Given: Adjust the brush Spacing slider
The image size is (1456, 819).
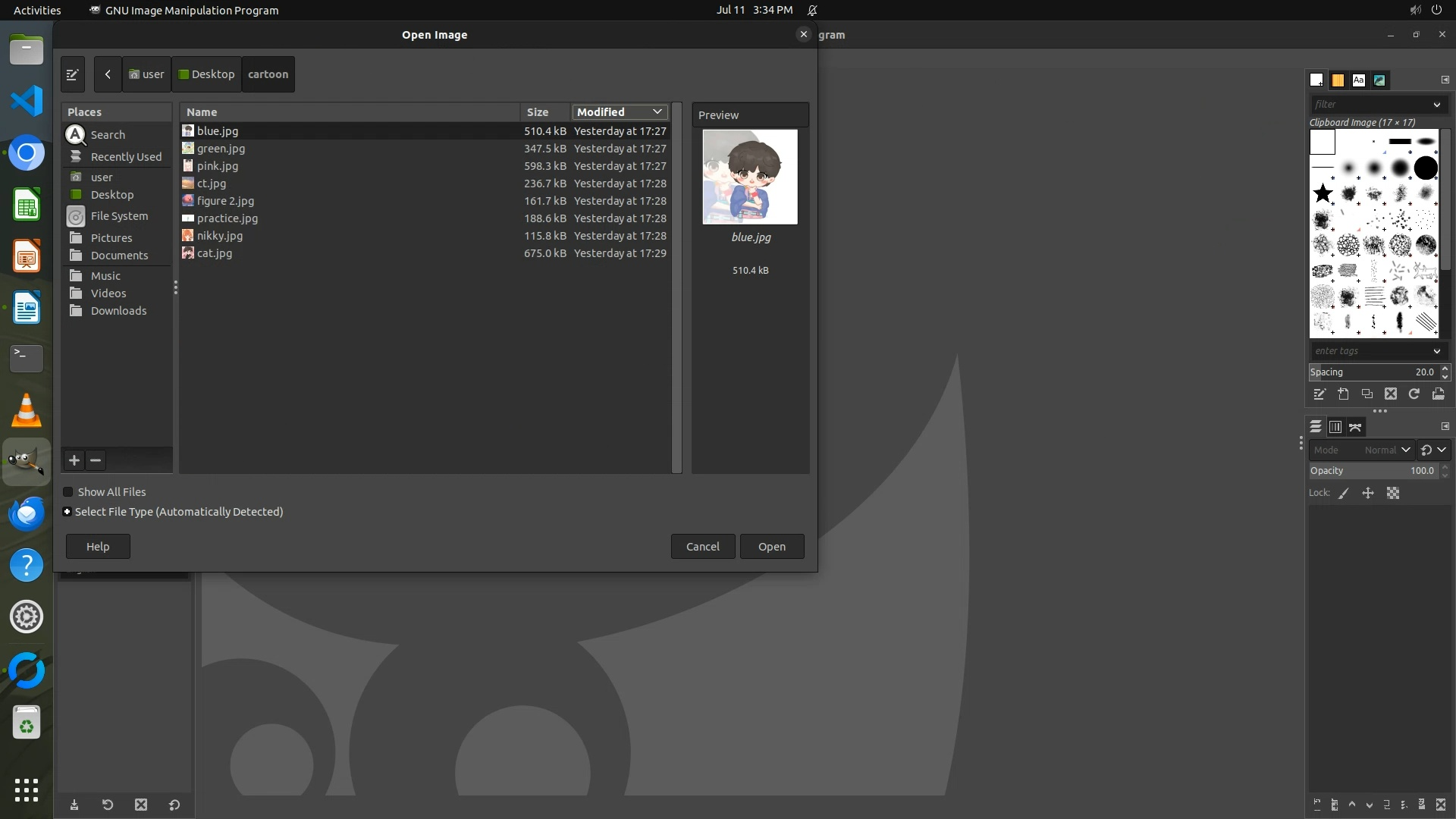Looking at the screenshot, I should [1371, 372].
